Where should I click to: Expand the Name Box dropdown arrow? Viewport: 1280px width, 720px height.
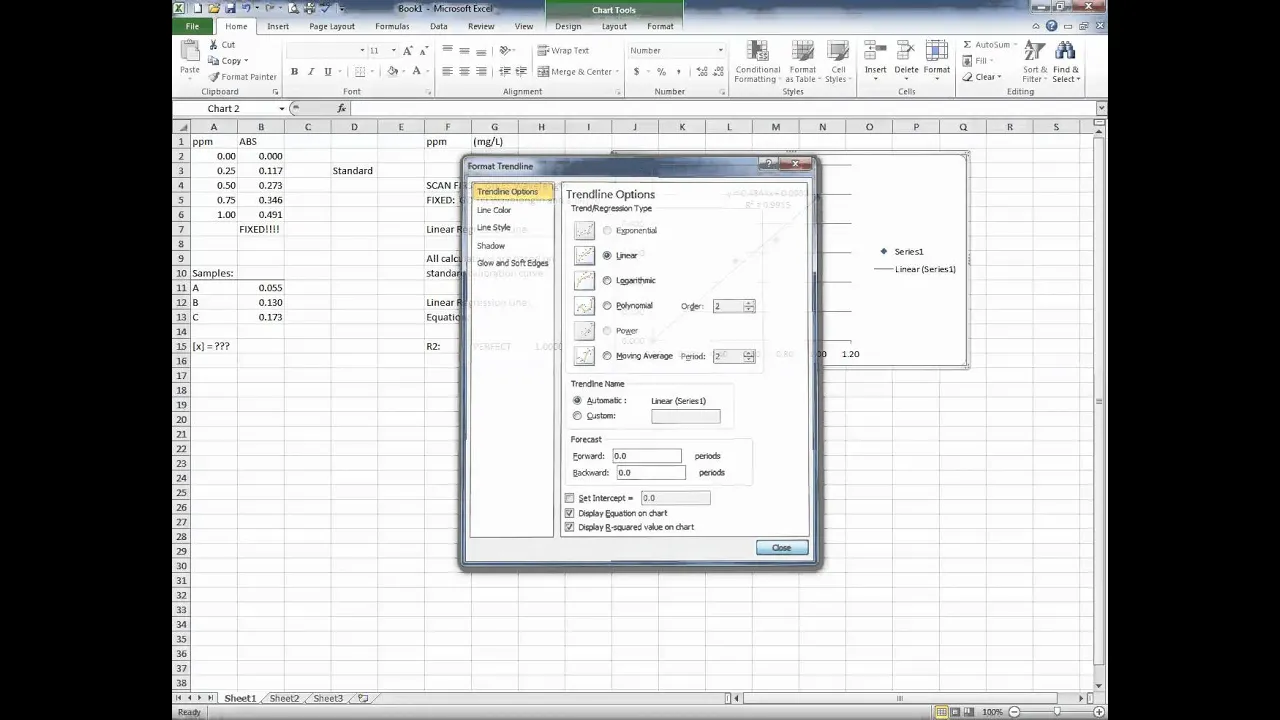tap(282, 108)
